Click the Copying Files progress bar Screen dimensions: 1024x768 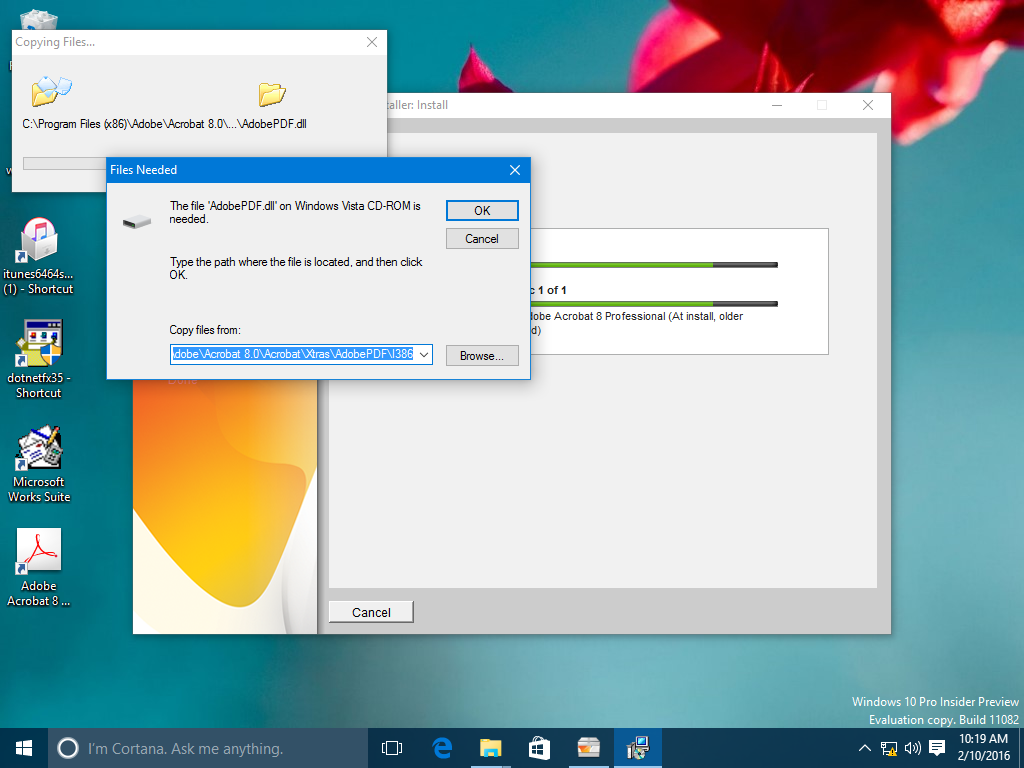65,163
